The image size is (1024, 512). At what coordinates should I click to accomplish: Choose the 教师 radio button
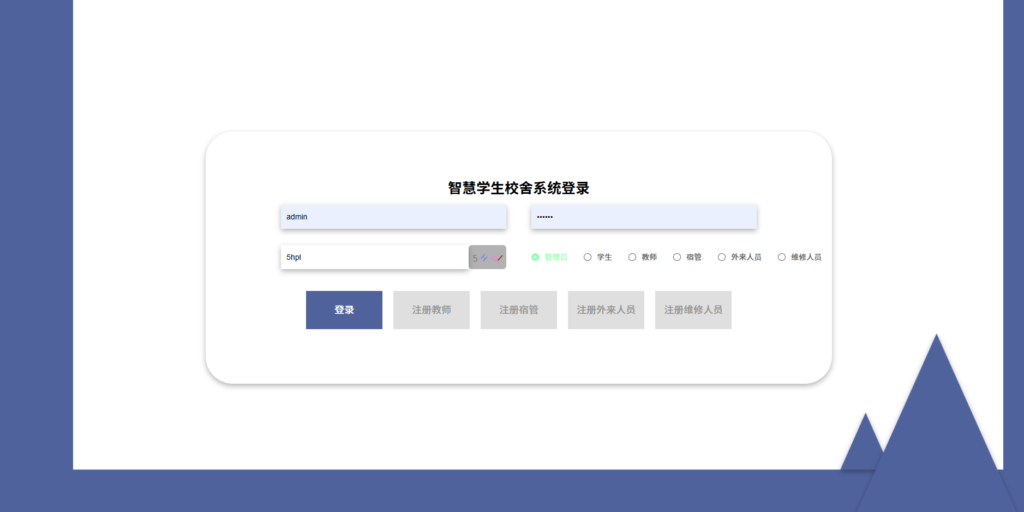632,257
